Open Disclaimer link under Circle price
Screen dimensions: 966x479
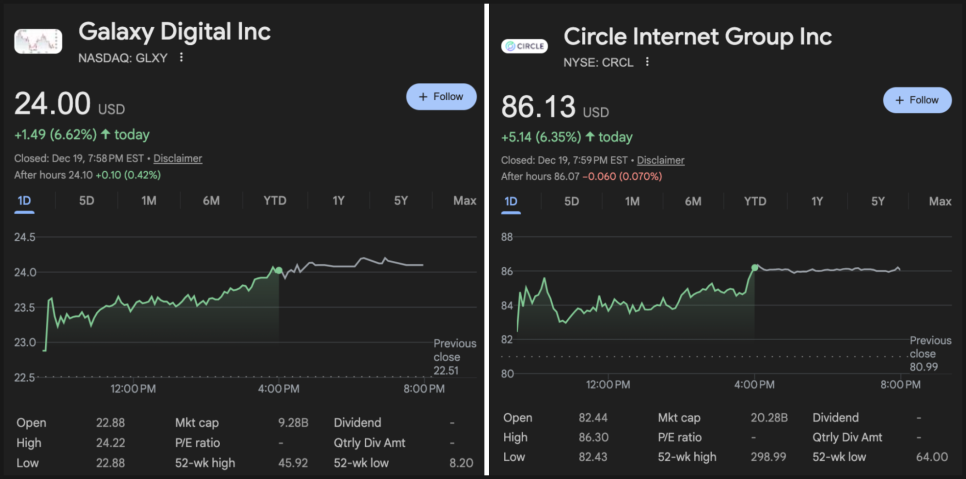pyautogui.click(x=660, y=160)
